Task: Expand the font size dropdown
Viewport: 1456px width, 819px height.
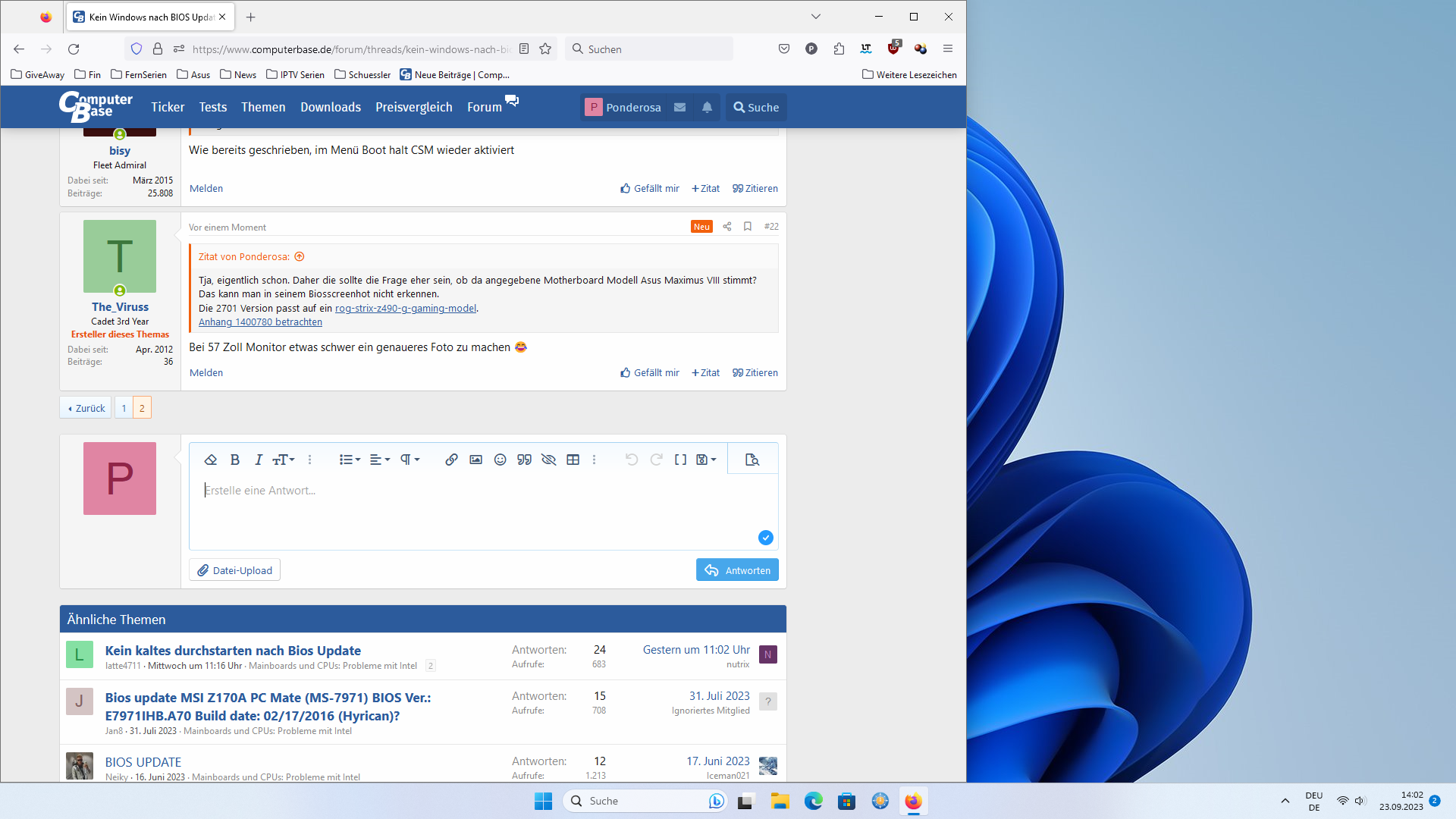Action: pos(284,460)
